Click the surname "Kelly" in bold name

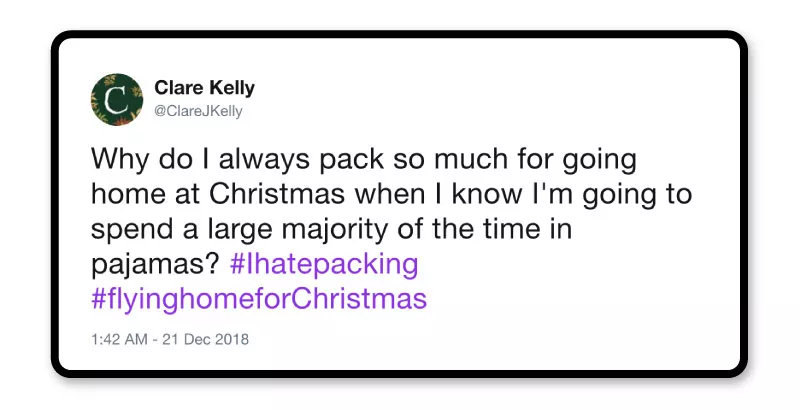click(231, 88)
